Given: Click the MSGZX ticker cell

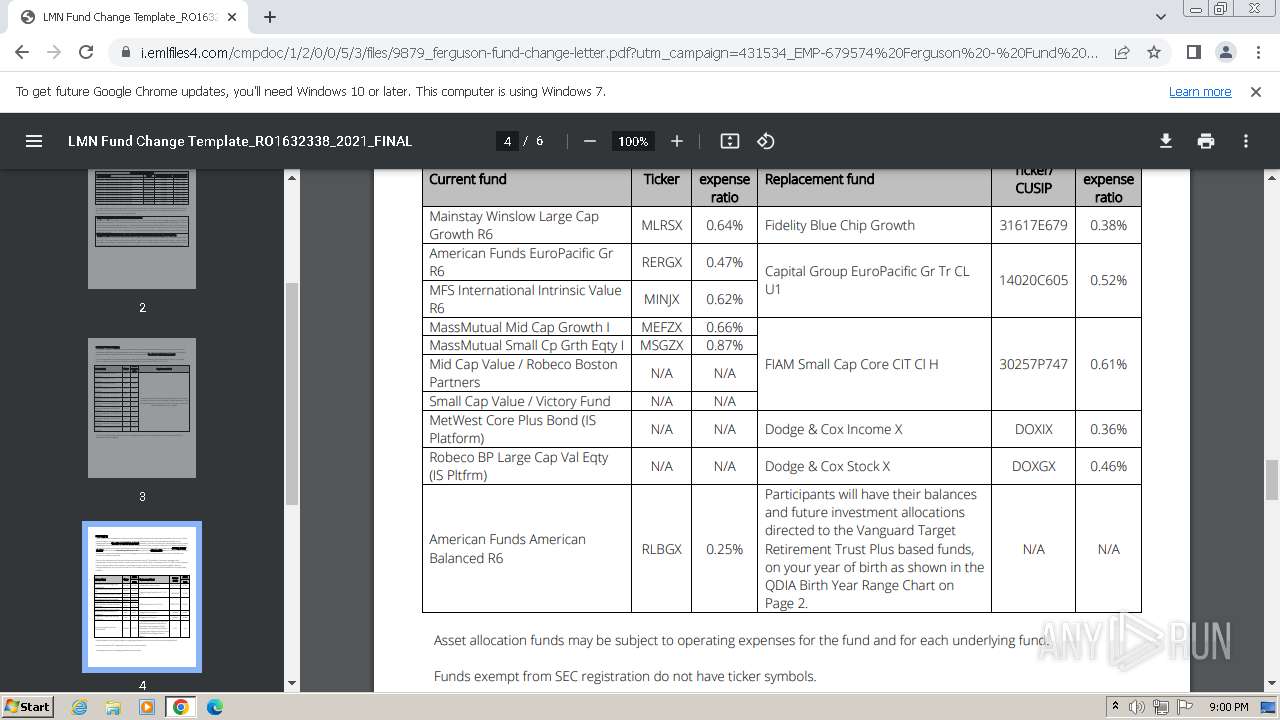Looking at the screenshot, I should click(661, 345).
